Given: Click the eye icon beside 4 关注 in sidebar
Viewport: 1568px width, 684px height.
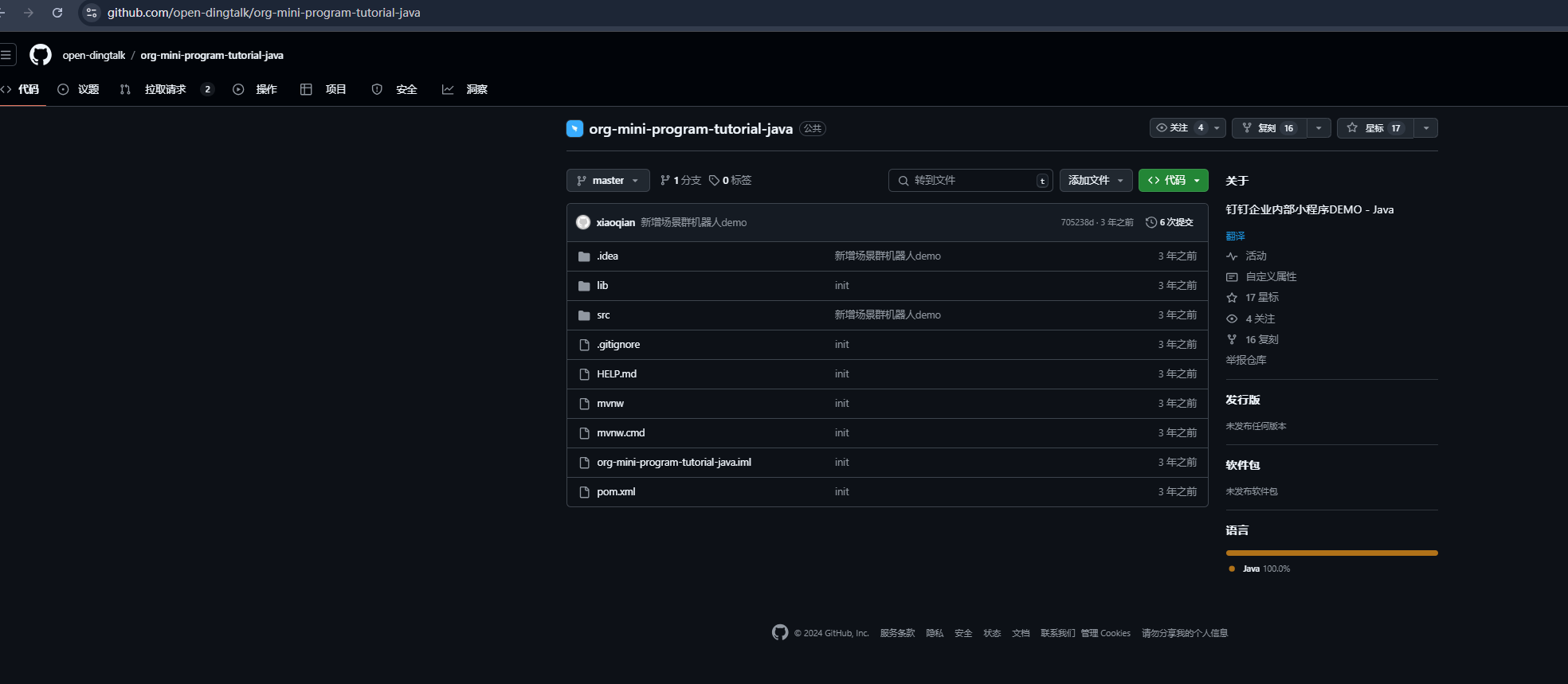Looking at the screenshot, I should pyautogui.click(x=1232, y=319).
